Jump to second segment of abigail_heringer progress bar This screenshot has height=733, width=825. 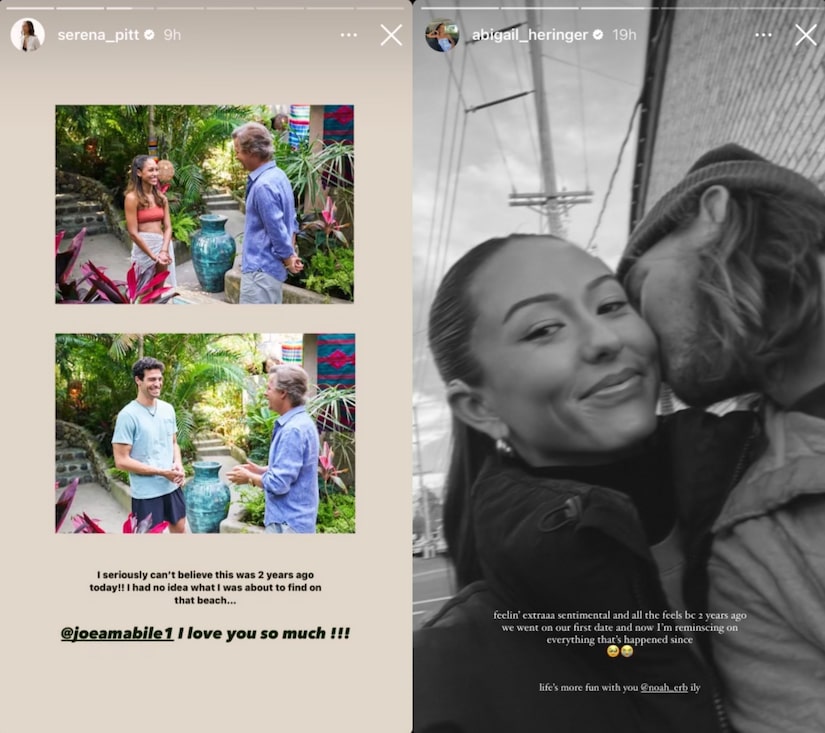click(538, 8)
